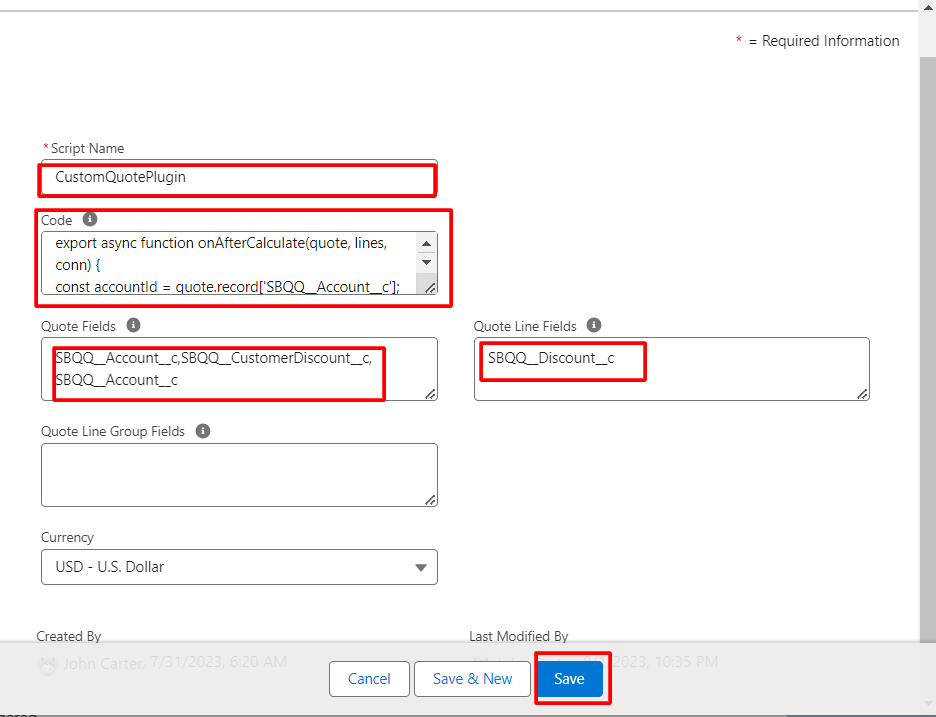Click the empty Quote Line Group Fields box

[x=237, y=474]
